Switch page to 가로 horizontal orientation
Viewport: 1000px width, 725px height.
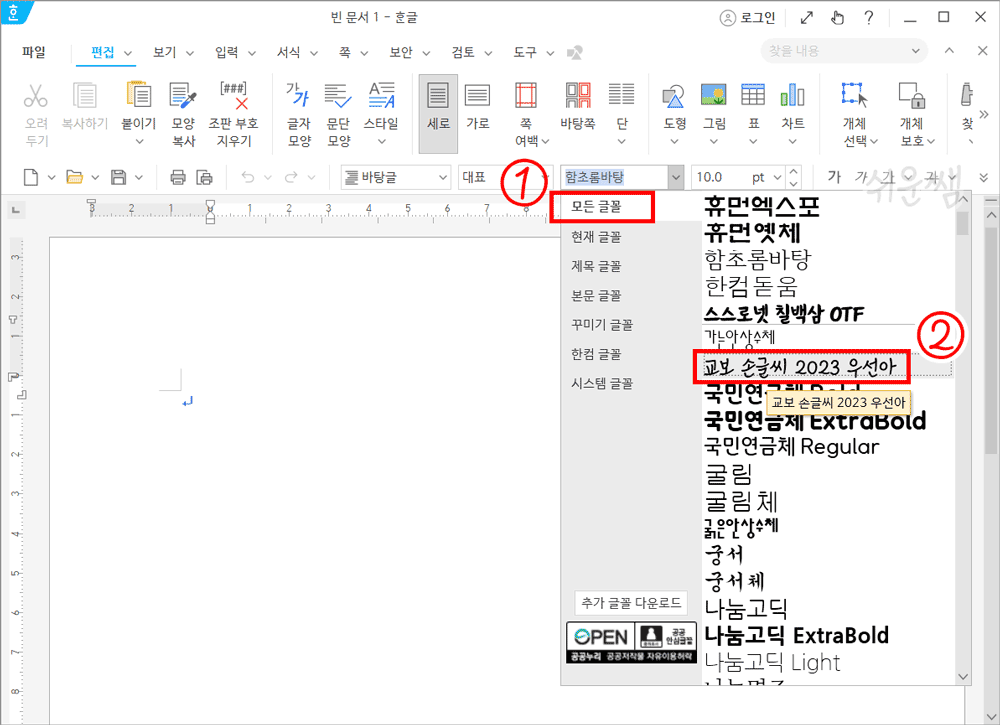click(477, 110)
